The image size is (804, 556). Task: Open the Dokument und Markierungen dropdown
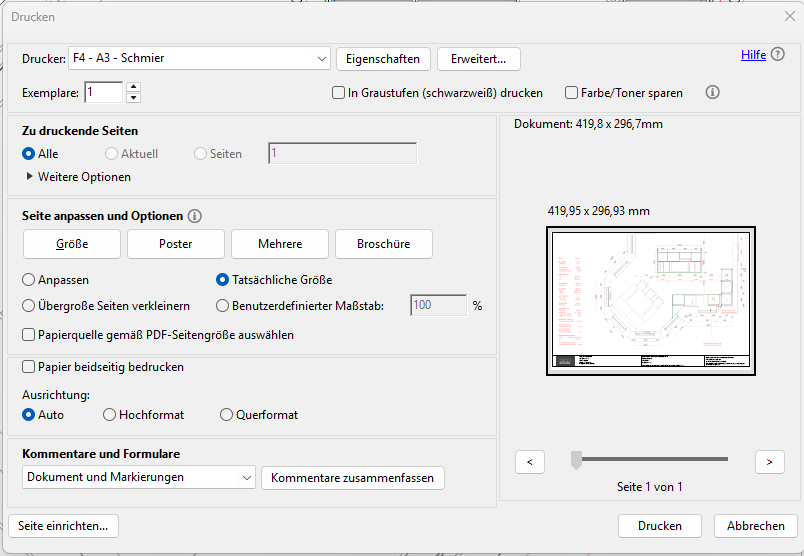pyautogui.click(x=139, y=478)
